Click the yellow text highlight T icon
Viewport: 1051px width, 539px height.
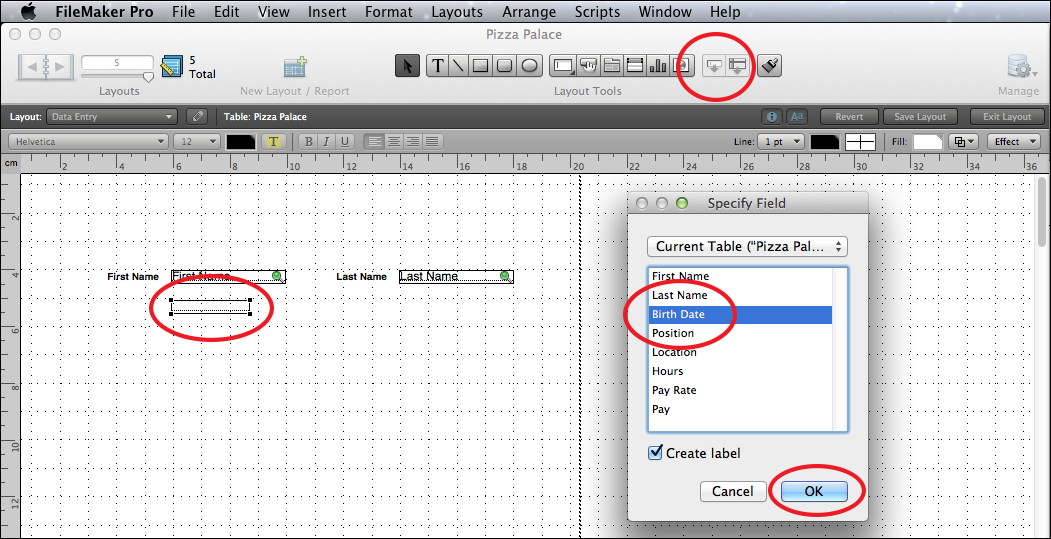point(273,142)
